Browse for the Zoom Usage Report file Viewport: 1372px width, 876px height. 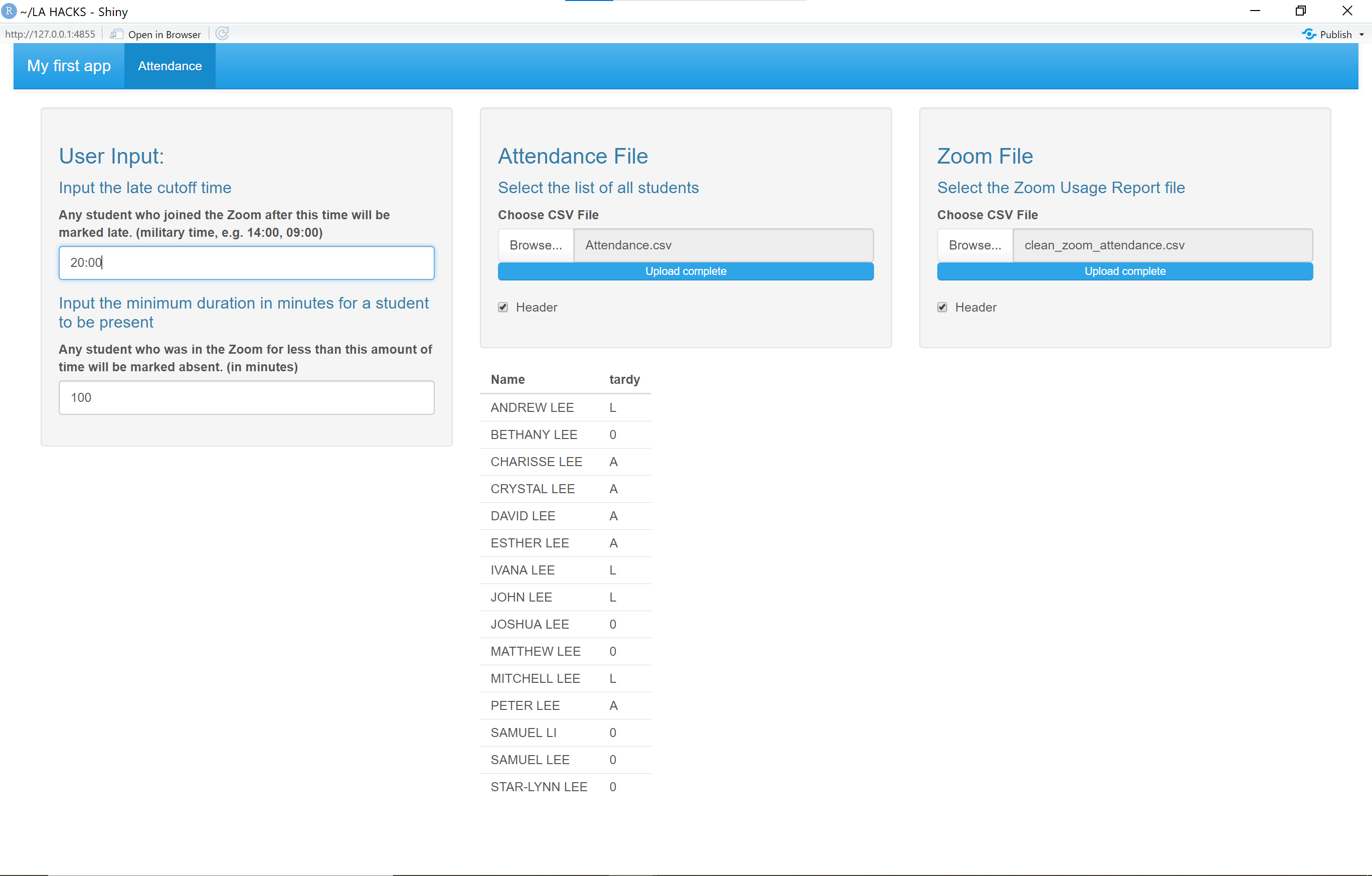pos(975,245)
